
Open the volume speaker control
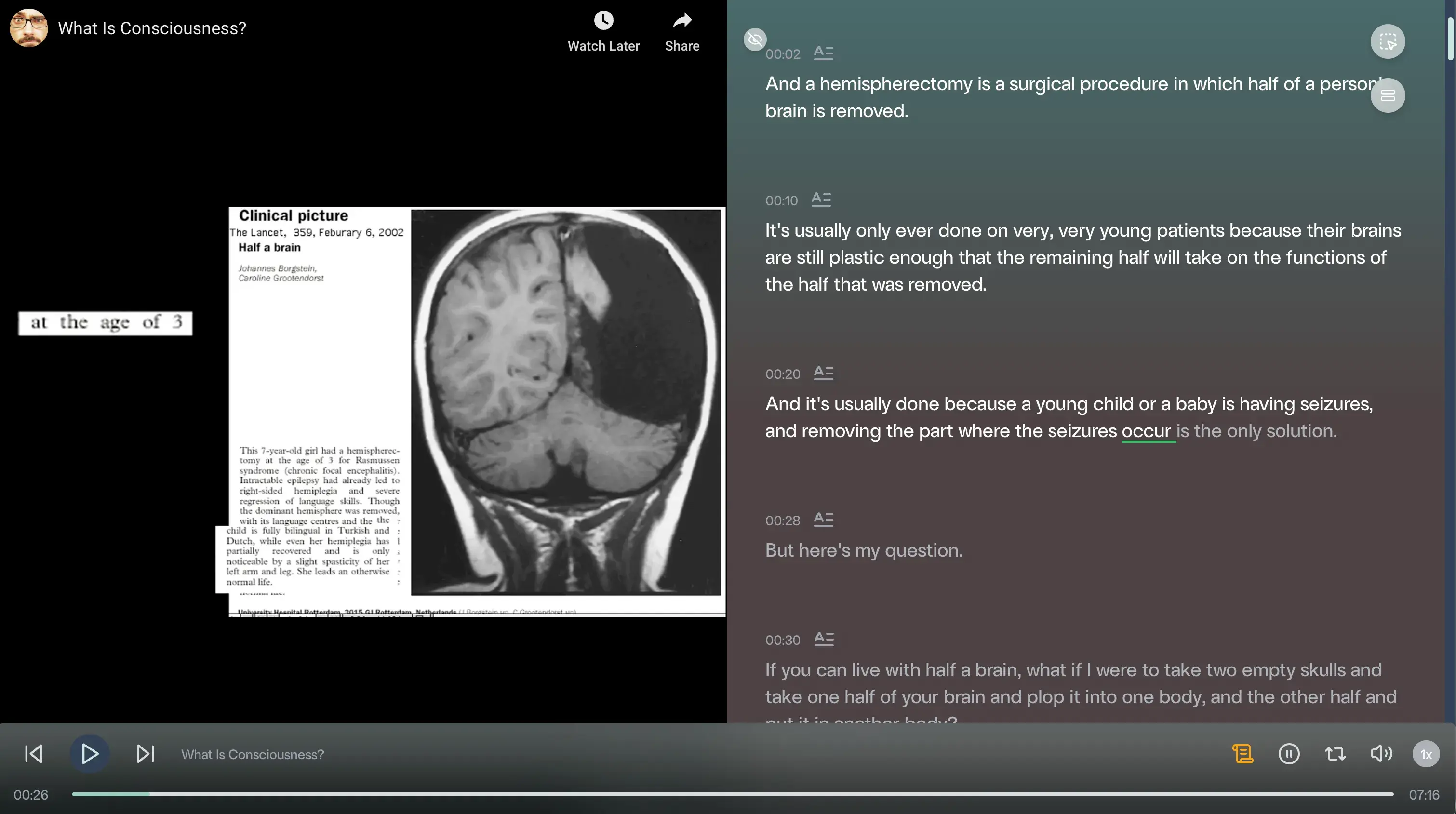(x=1381, y=753)
